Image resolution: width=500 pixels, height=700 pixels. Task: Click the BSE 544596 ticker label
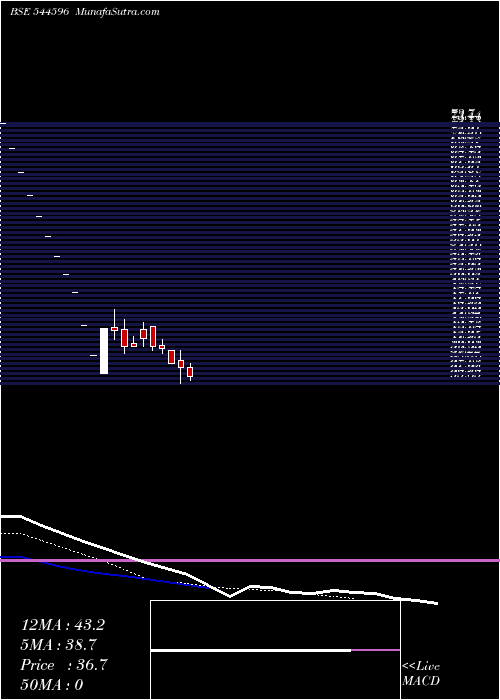pos(39,12)
